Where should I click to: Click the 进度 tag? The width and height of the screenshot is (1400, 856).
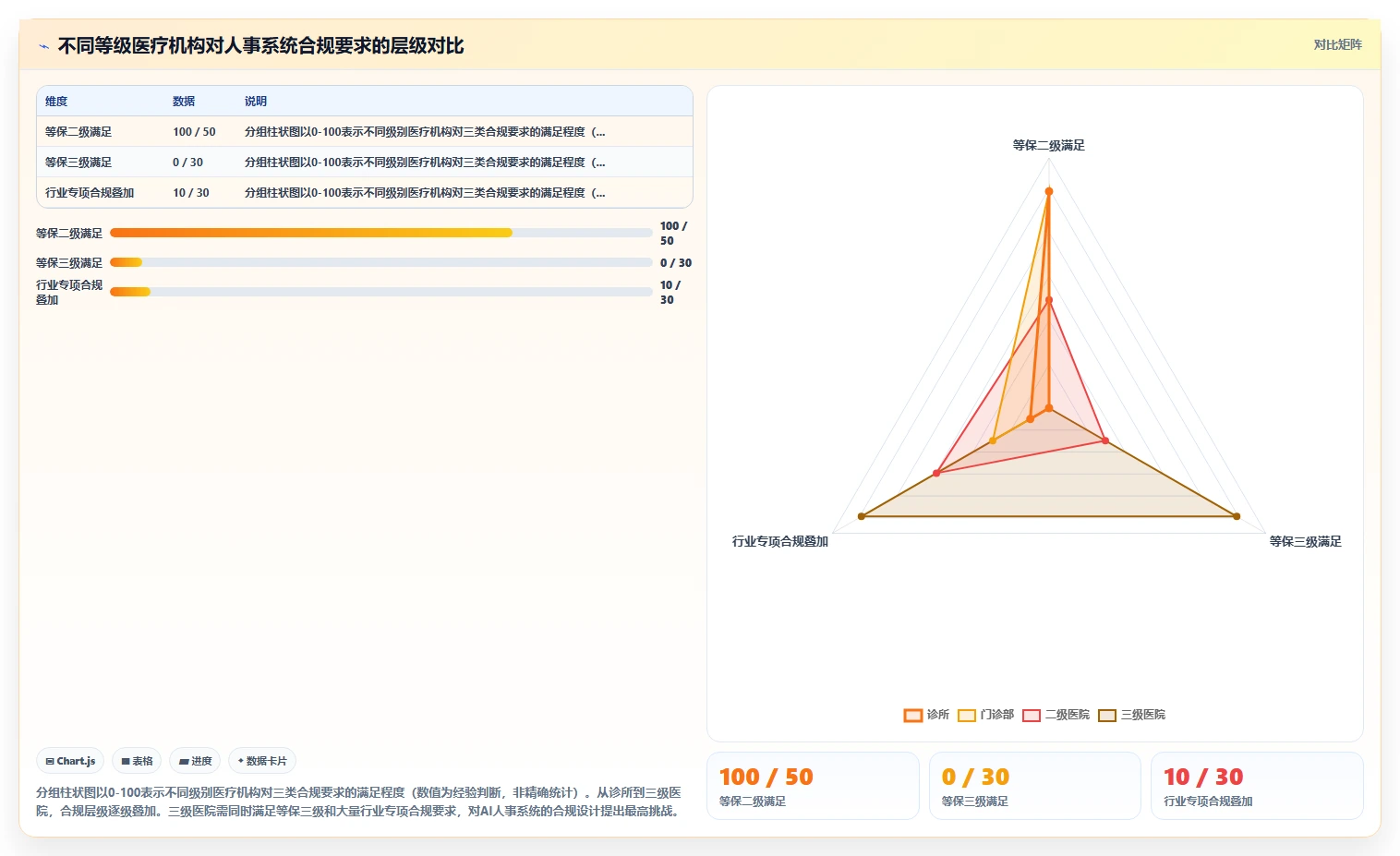[x=195, y=761]
